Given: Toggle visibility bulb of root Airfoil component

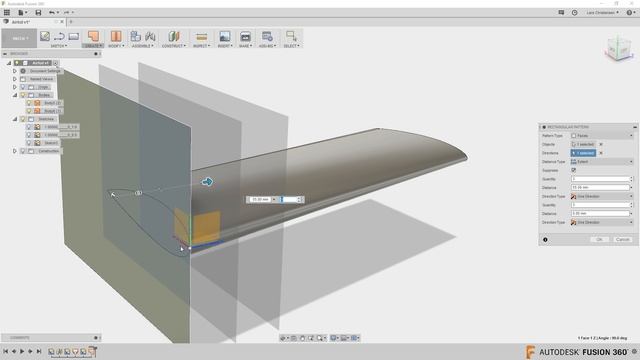Looking at the screenshot, I should pyautogui.click(x=17, y=63).
